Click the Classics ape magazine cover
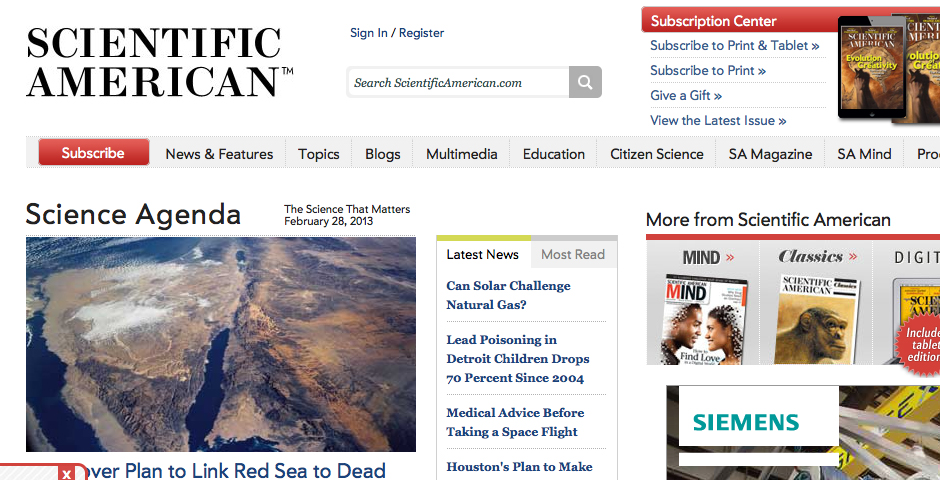The width and height of the screenshot is (940, 480). [x=816, y=319]
